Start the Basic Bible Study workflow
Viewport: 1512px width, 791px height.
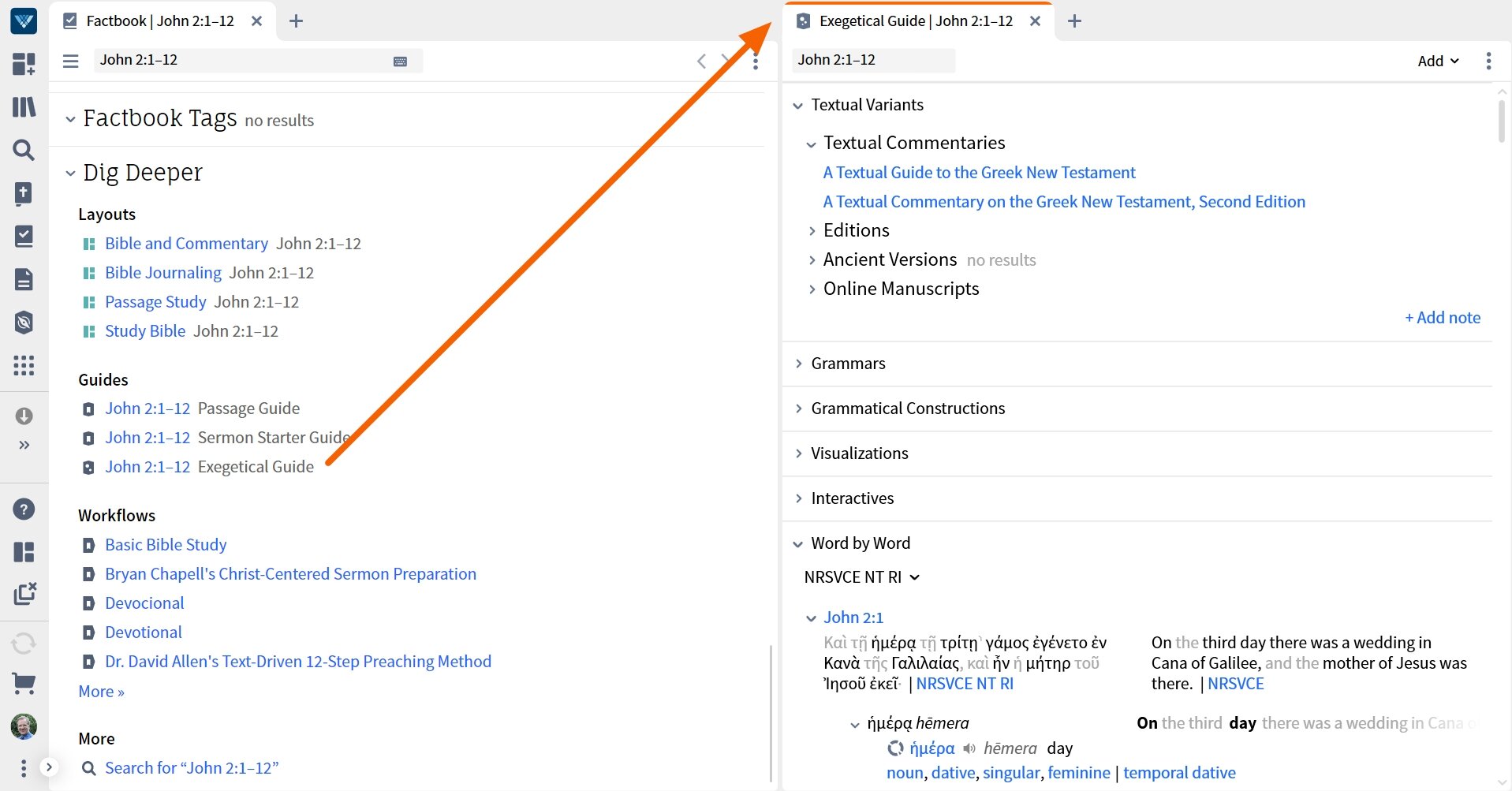pos(166,545)
